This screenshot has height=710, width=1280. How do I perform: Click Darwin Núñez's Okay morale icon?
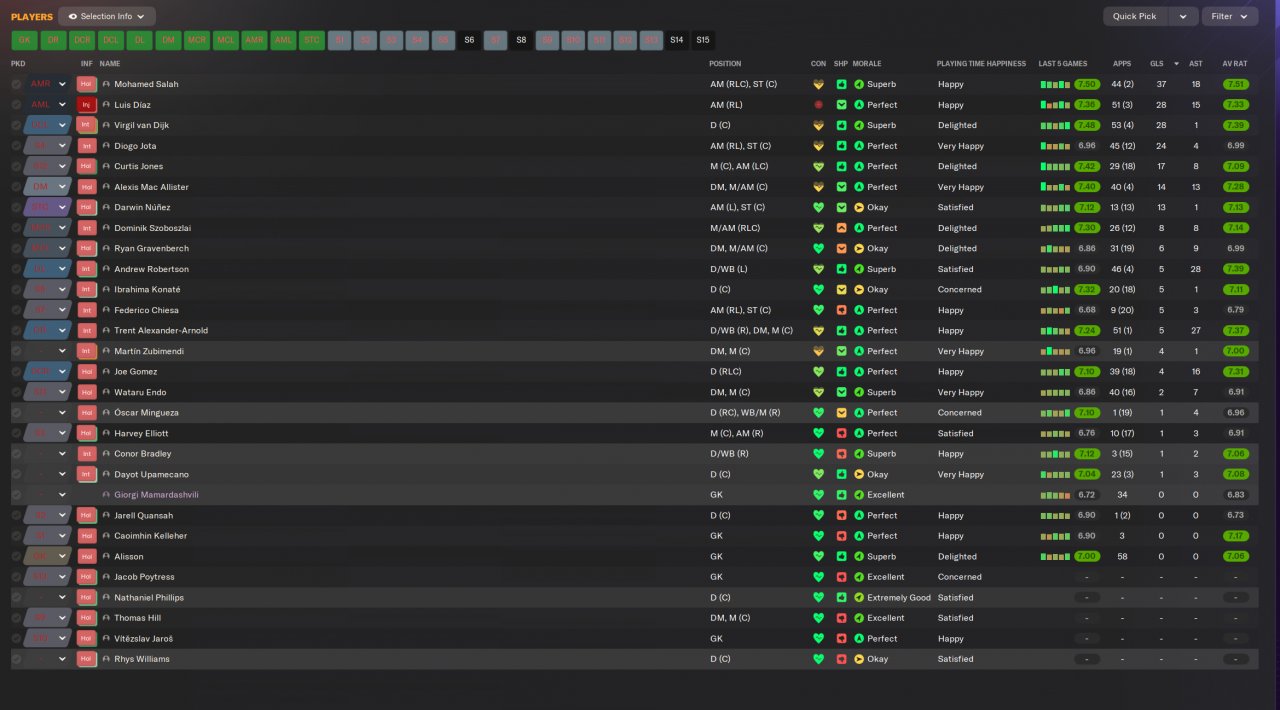tap(859, 207)
